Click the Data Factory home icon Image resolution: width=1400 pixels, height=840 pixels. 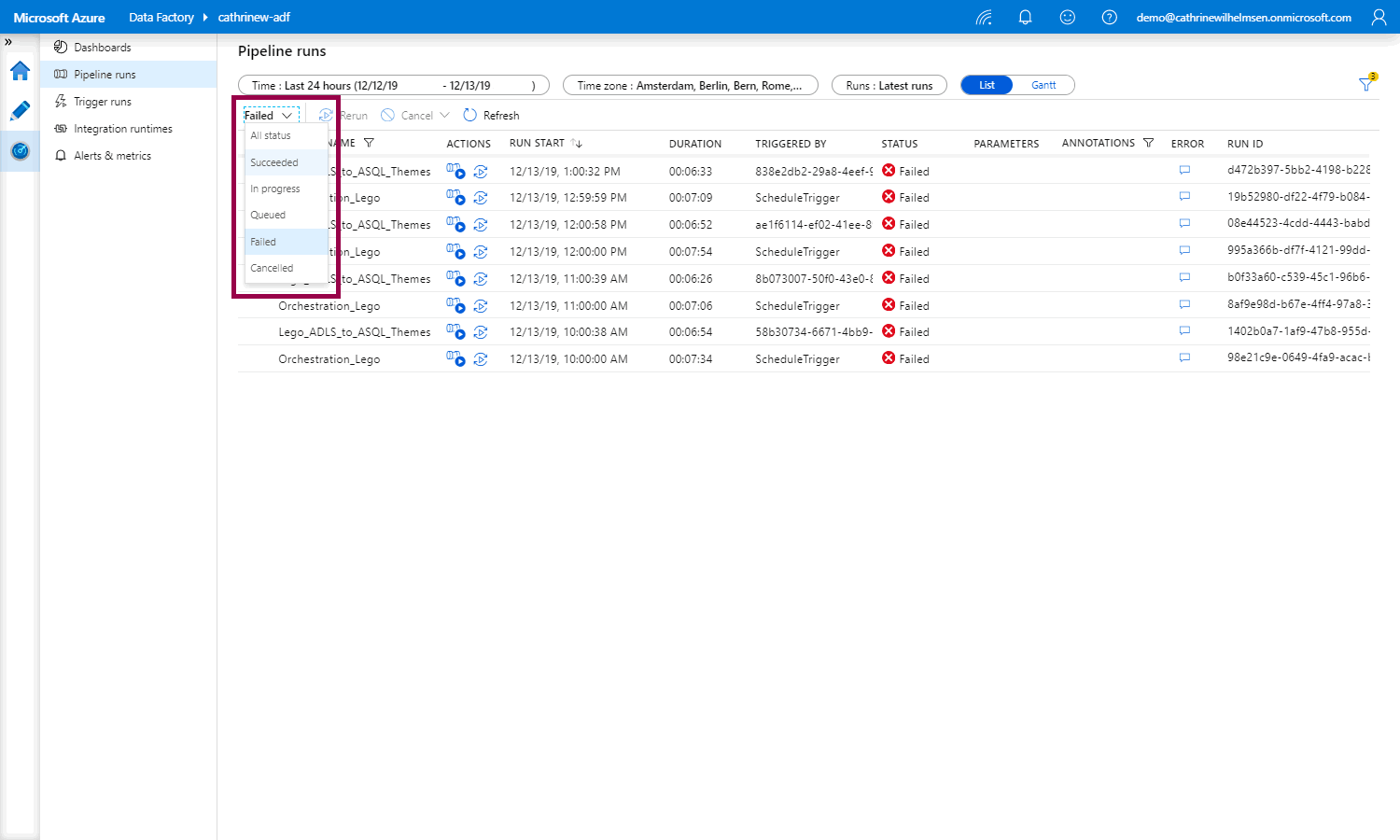(20, 71)
